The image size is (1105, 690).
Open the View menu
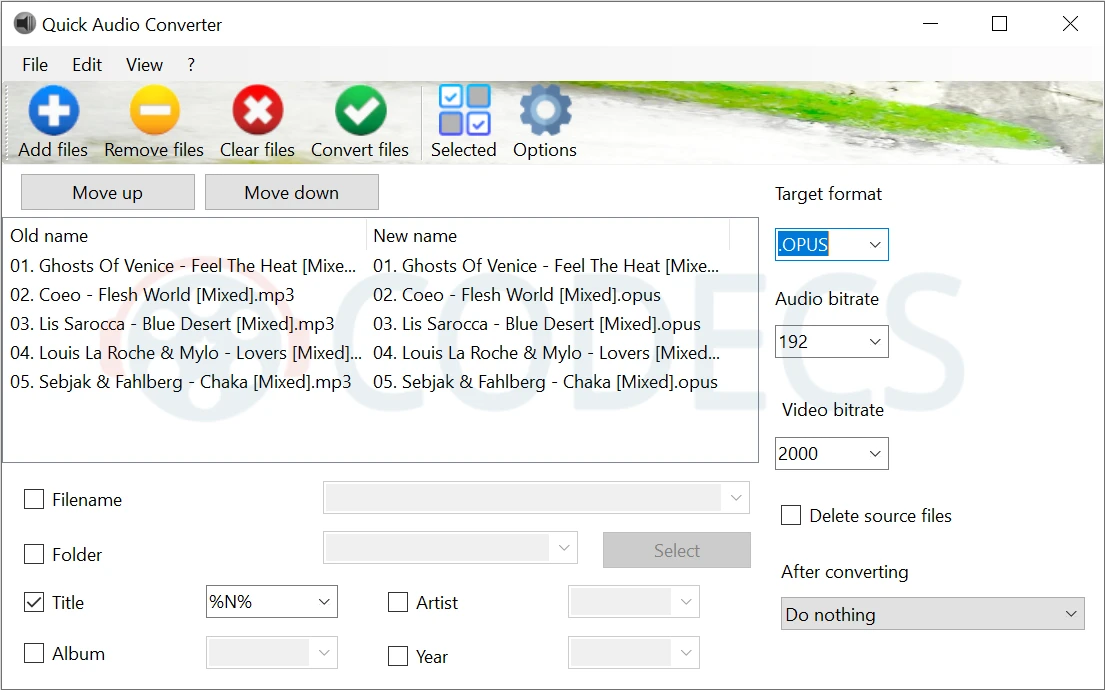pos(144,65)
